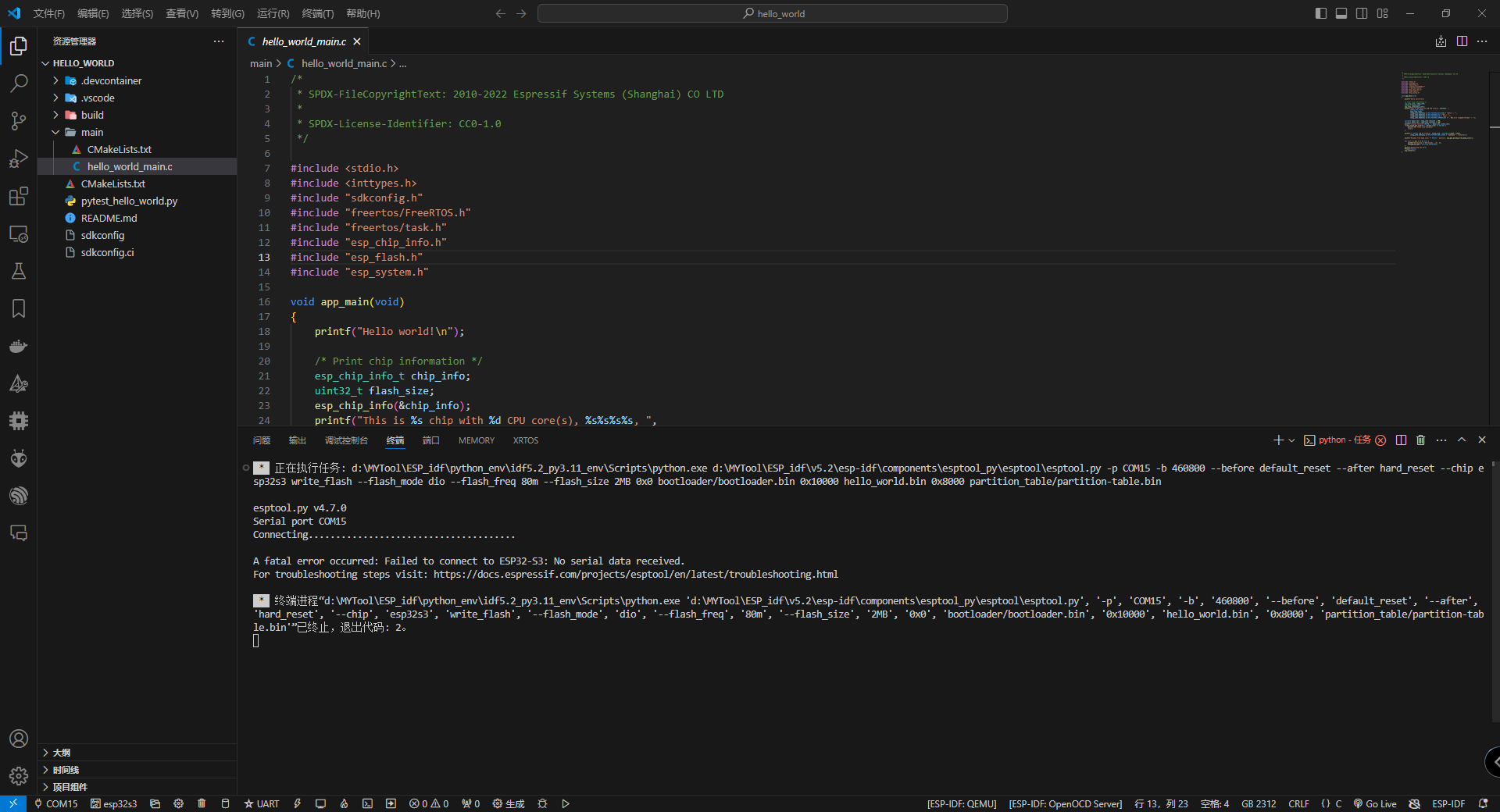This screenshot has height=812, width=1500.
Task: Open notifications bell
Action: click(x=1483, y=803)
